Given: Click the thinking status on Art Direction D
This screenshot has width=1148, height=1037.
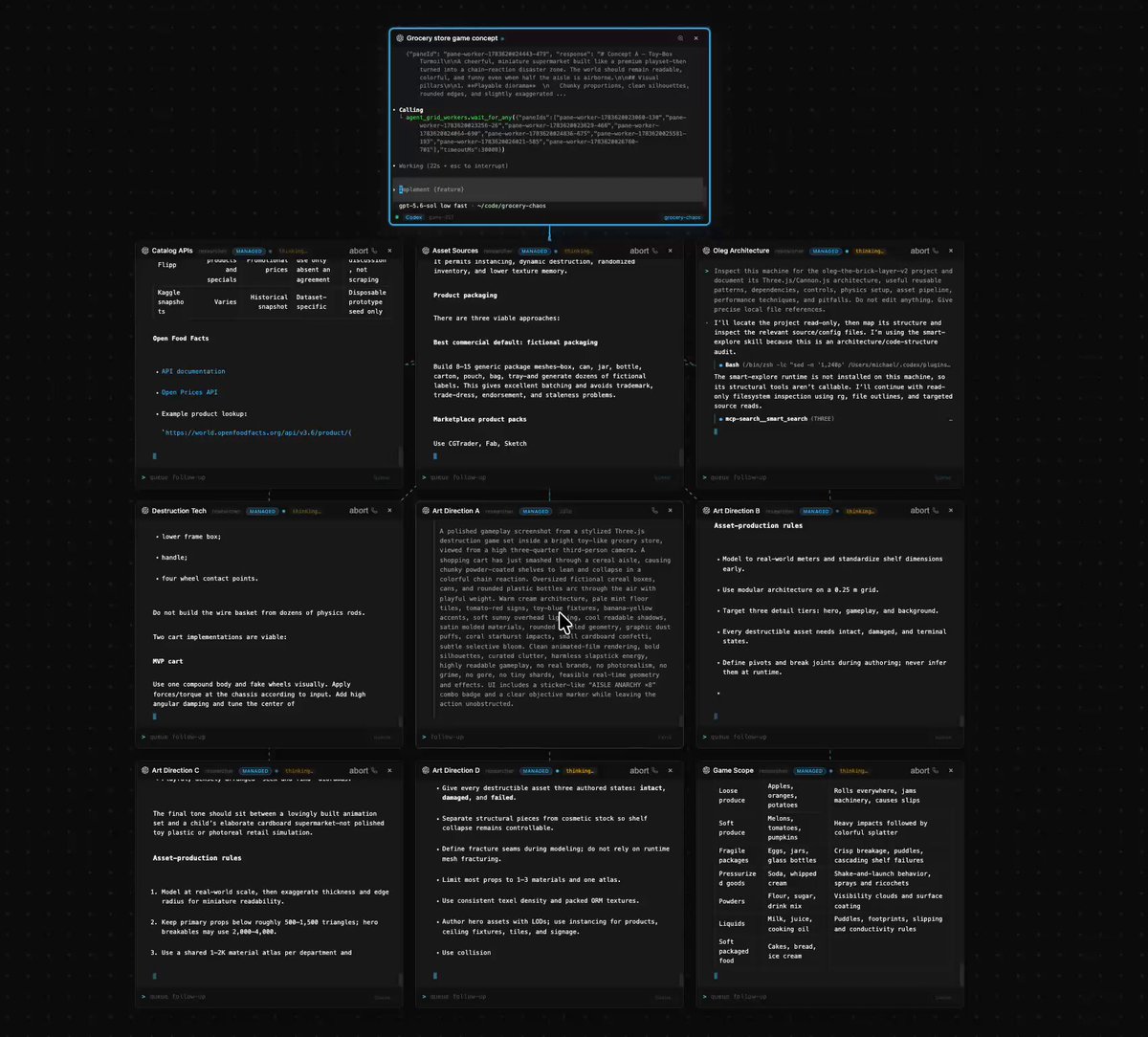Looking at the screenshot, I should 581,770.
